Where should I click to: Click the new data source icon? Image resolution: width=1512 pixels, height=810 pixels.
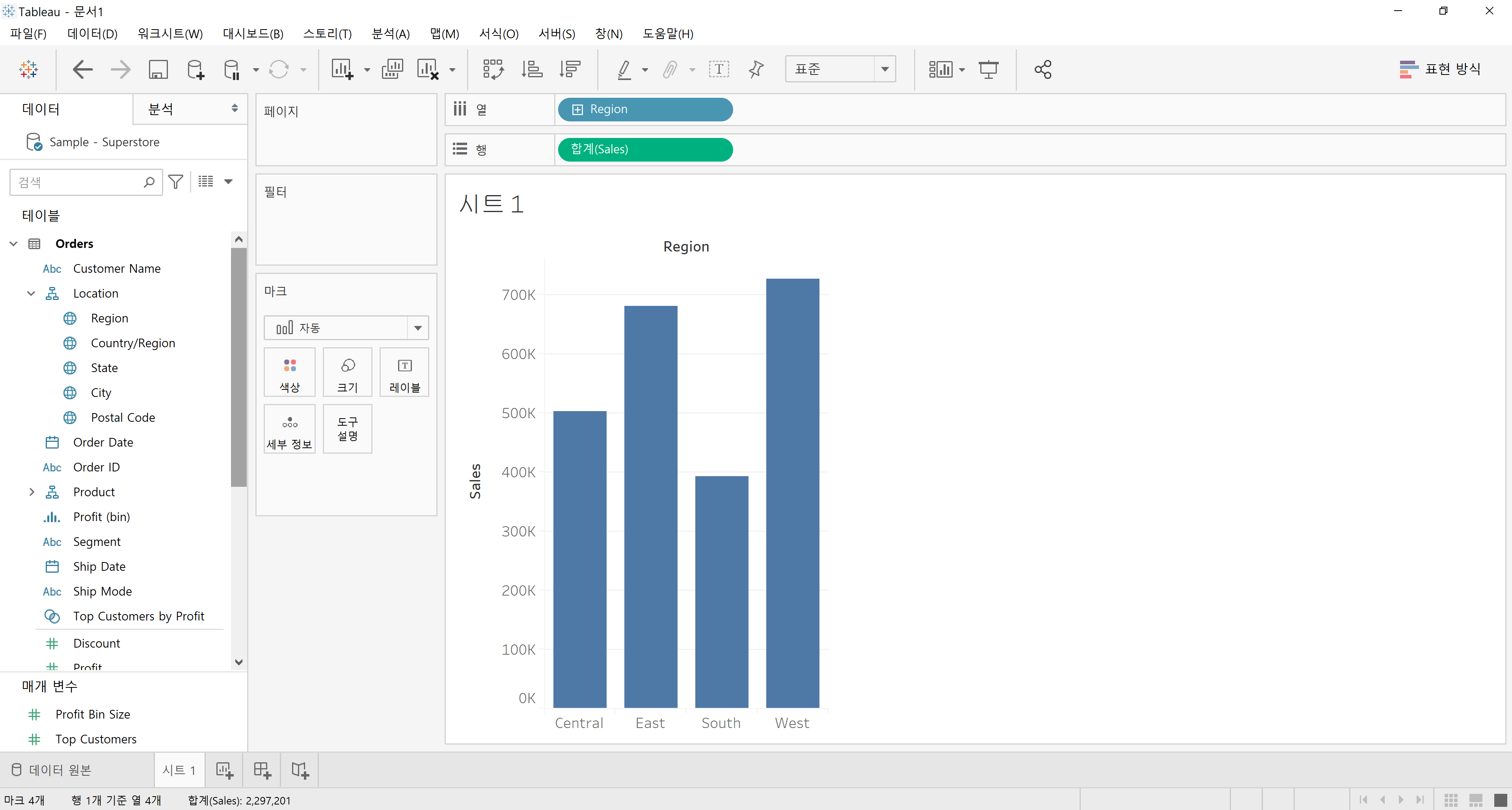(195, 69)
